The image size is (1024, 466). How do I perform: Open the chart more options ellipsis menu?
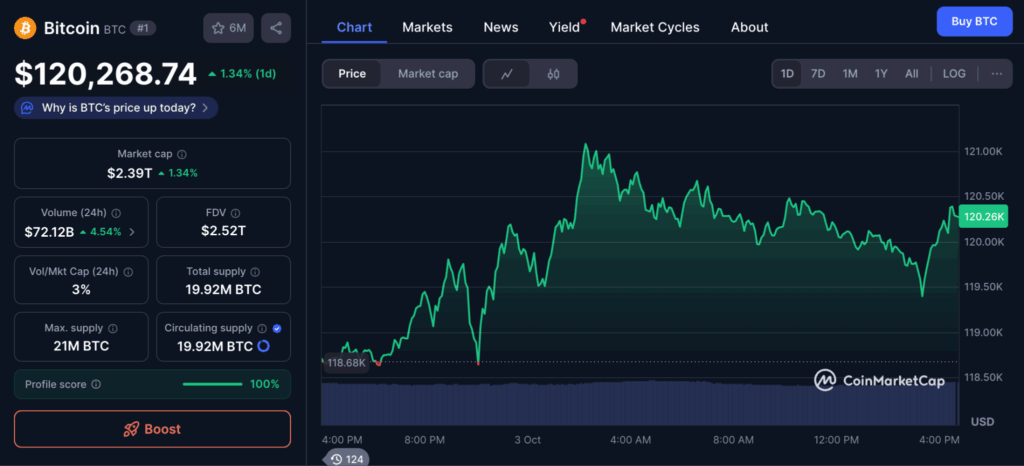pos(996,74)
